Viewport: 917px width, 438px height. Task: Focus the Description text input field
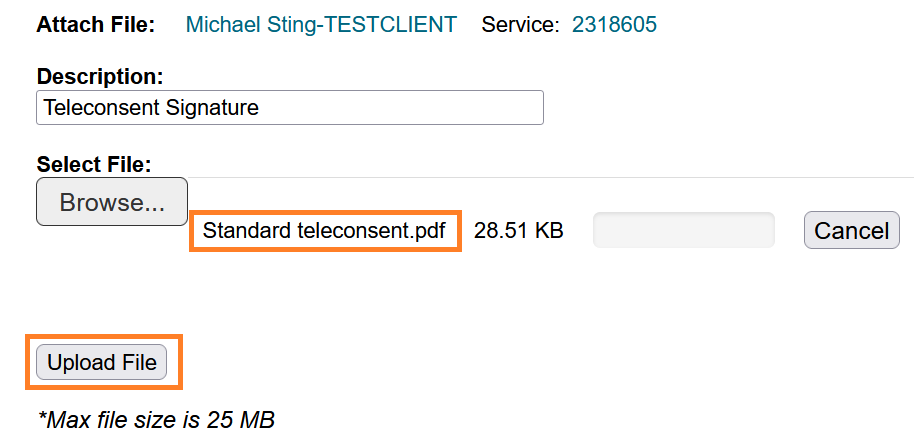click(x=290, y=108)
